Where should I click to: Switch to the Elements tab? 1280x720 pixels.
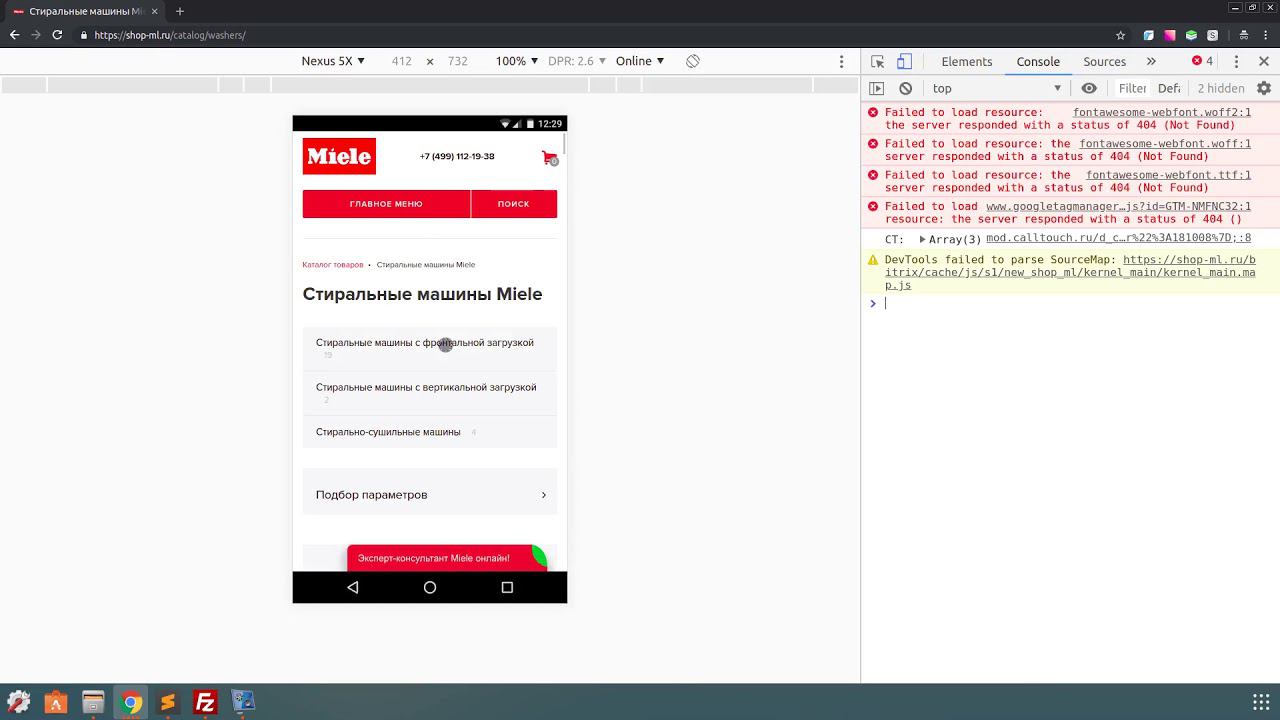pyautogui.click(x=967, y=61)
